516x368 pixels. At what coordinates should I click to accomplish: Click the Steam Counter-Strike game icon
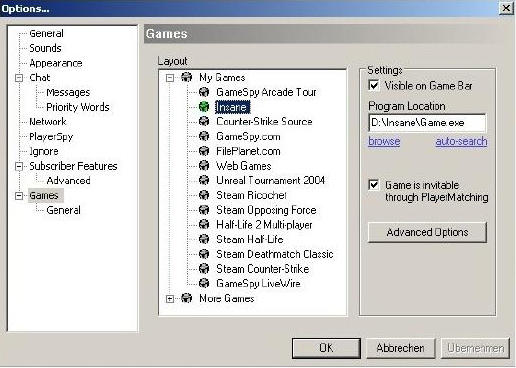pyautogui.click(x=204, y=269)
